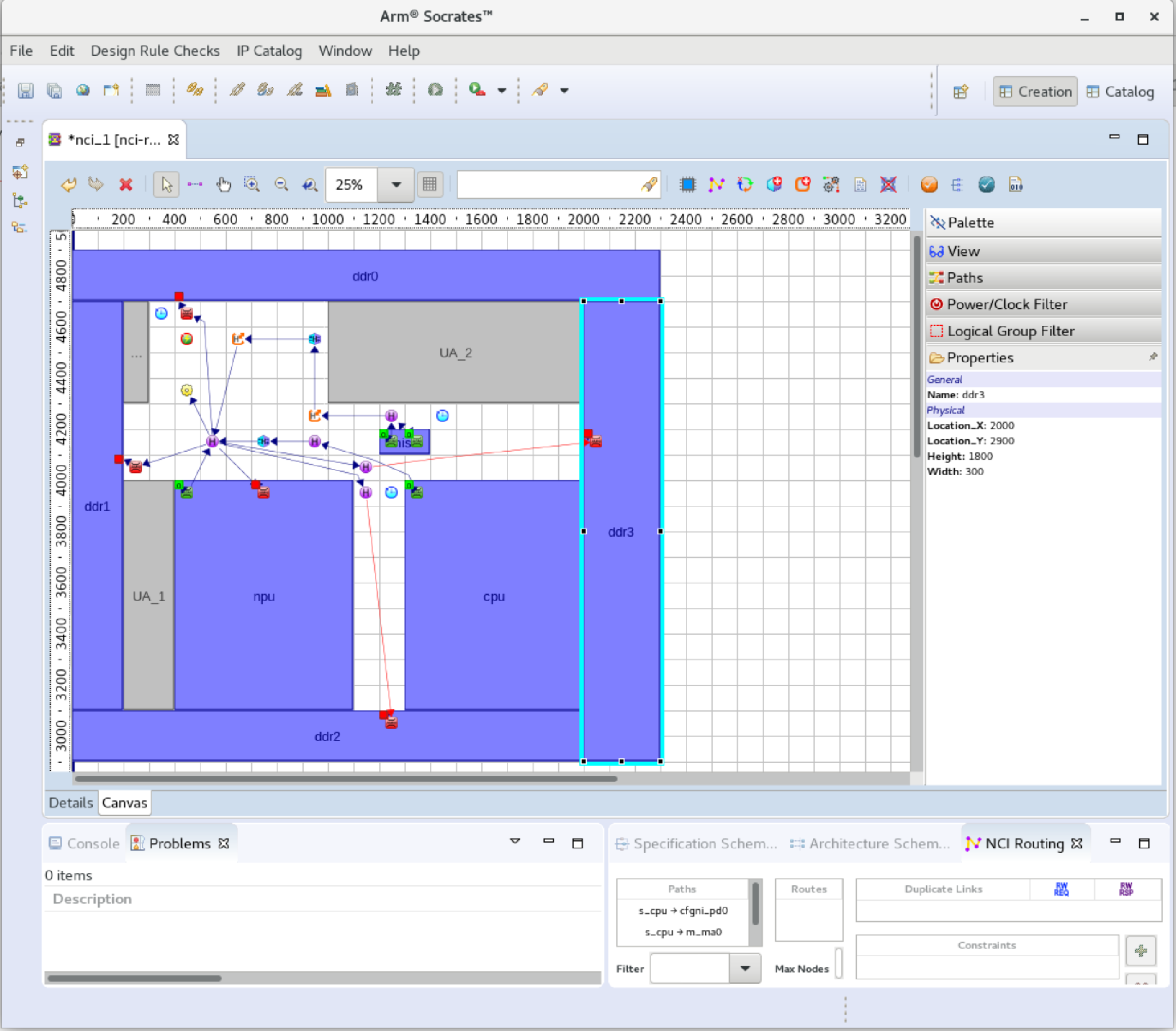Image resolution: width=1176 pixels, height=1031 pixels.
Task: Expand the Palette panel section
Action: point(1044,223)
